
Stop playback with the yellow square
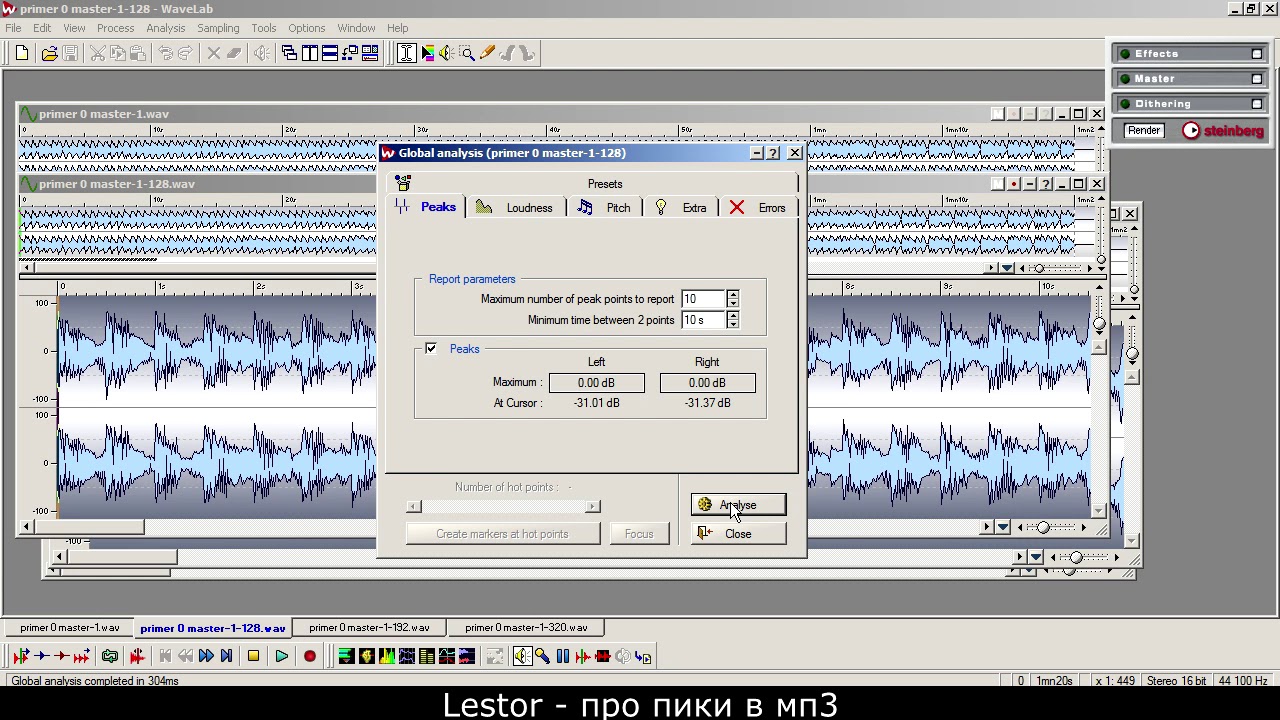point(253,656)
